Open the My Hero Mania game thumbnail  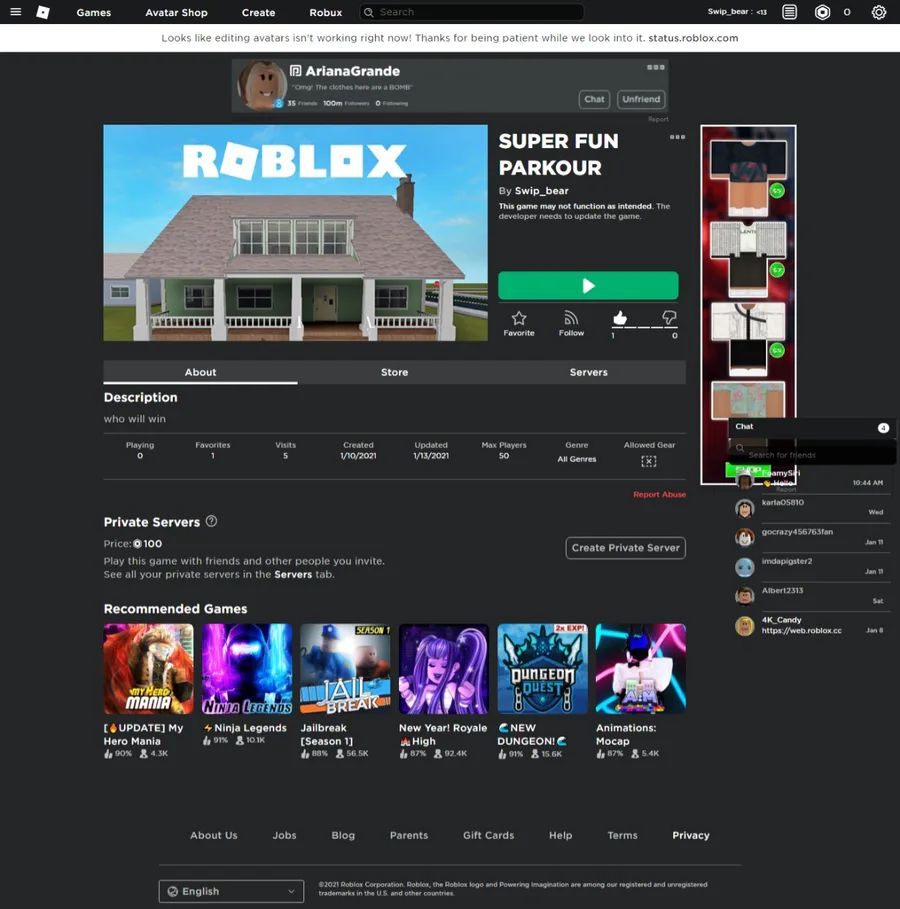pyautogui.click(x=148, y=668)
